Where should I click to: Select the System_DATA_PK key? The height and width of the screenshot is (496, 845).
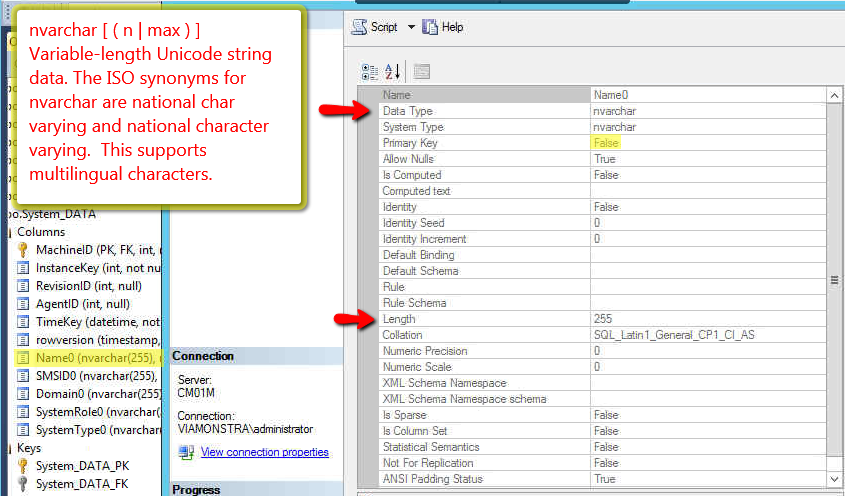pos(83,465)
